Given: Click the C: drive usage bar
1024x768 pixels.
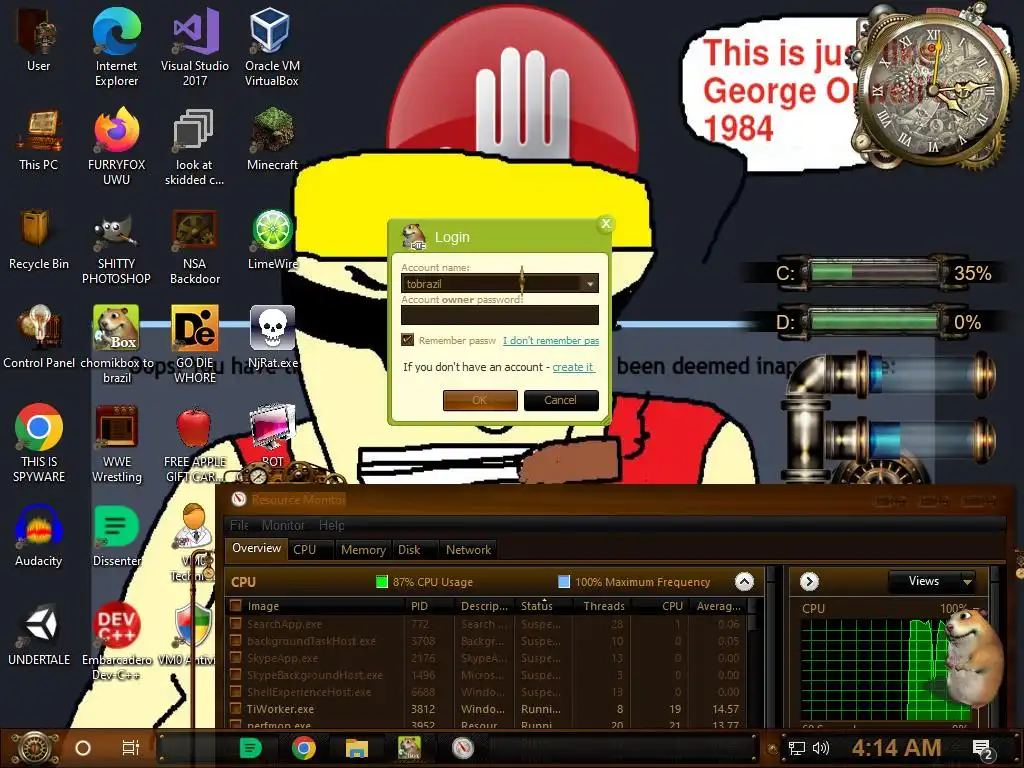Looking at the screenshot, I should pos(872,273).
